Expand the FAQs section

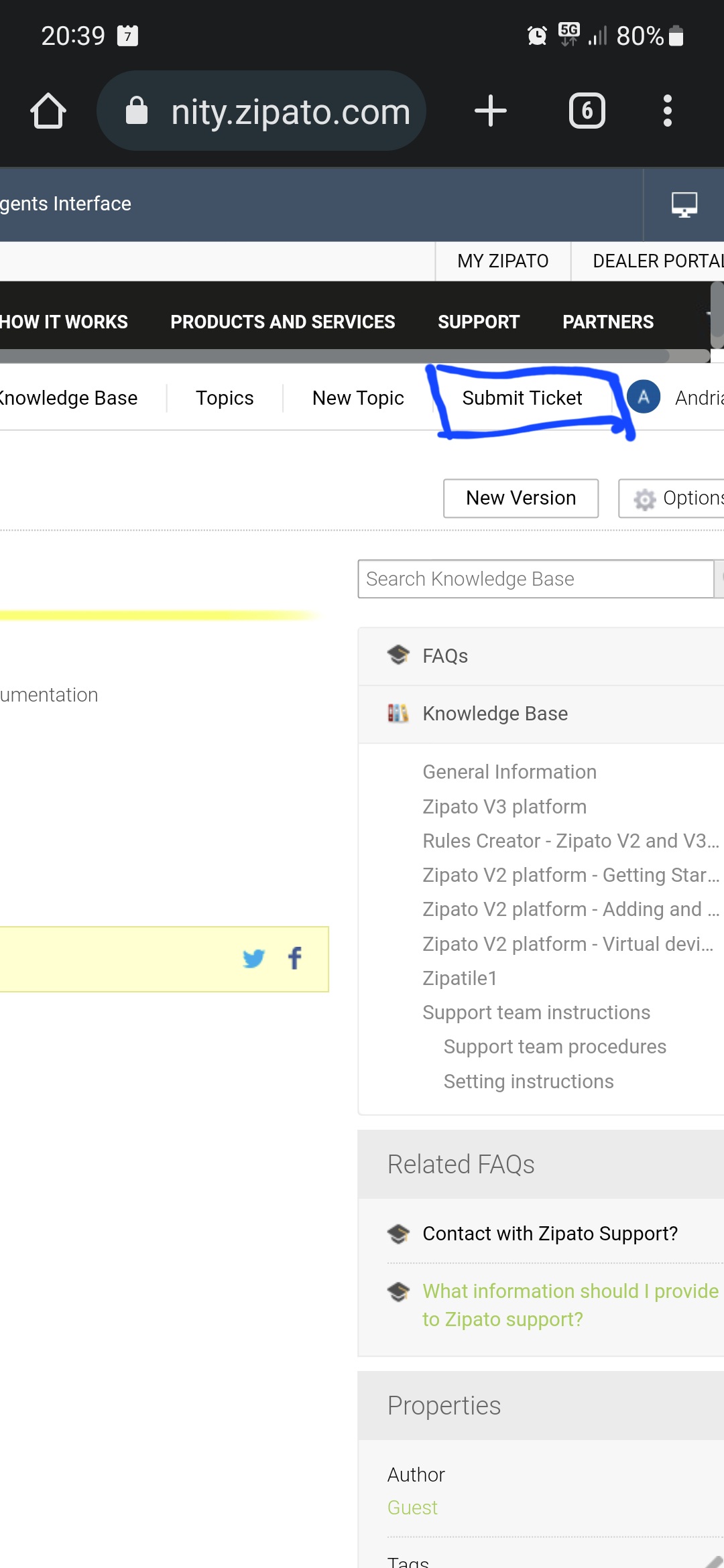tap(445, 656)
